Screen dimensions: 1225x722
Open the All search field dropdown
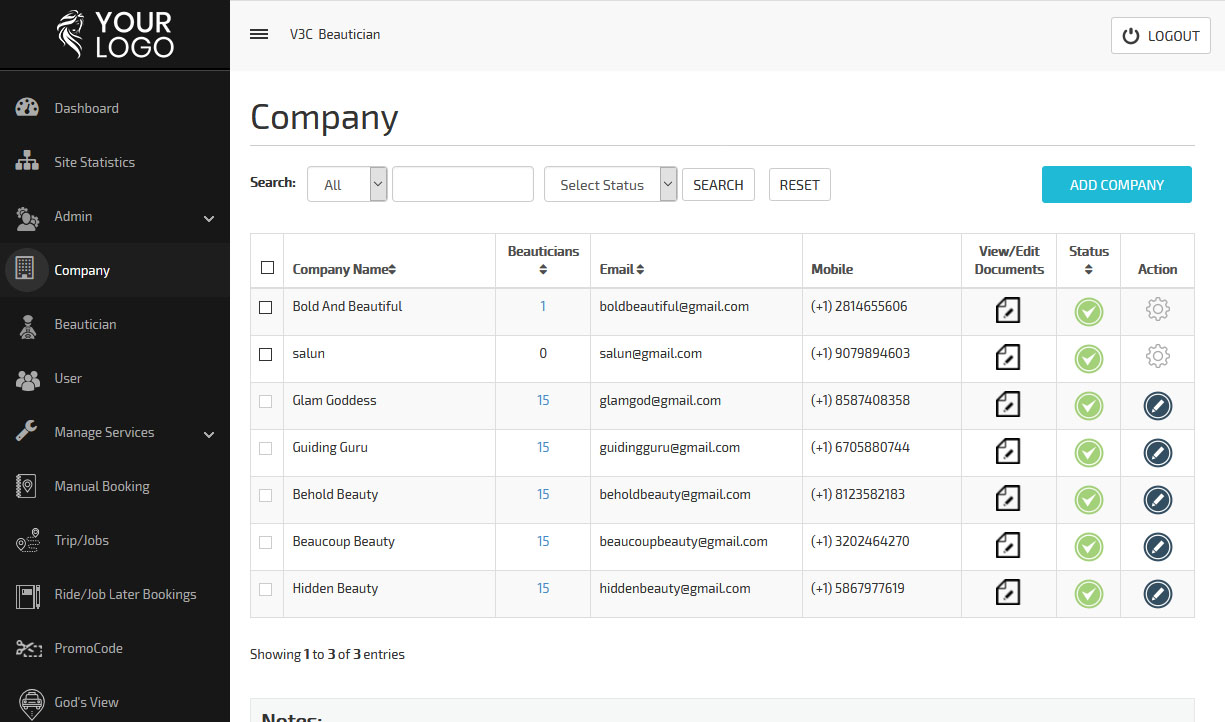[x=347, y=184]
